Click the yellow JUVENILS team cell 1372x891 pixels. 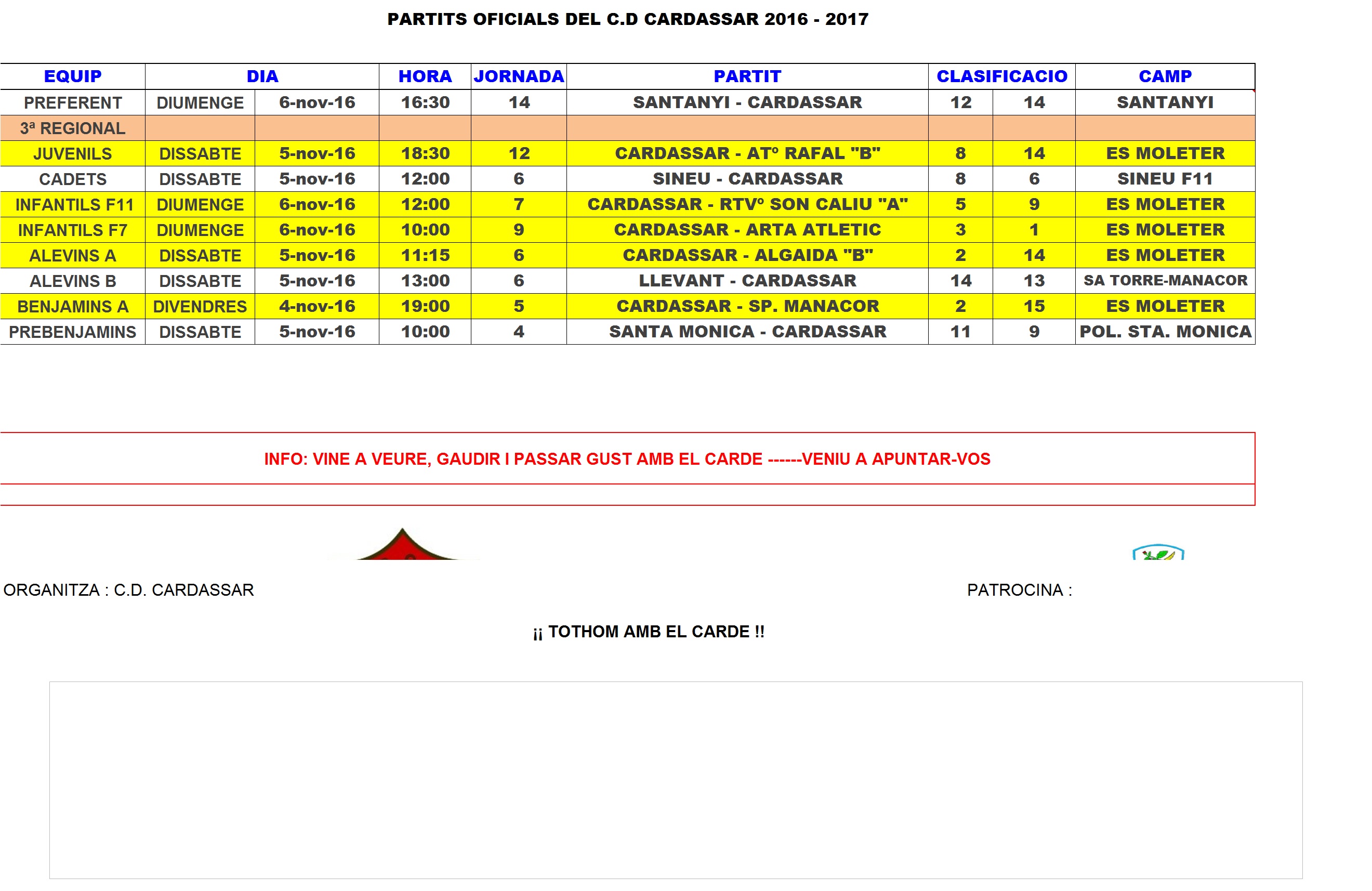pyautogui.click(x=73, y=153)
